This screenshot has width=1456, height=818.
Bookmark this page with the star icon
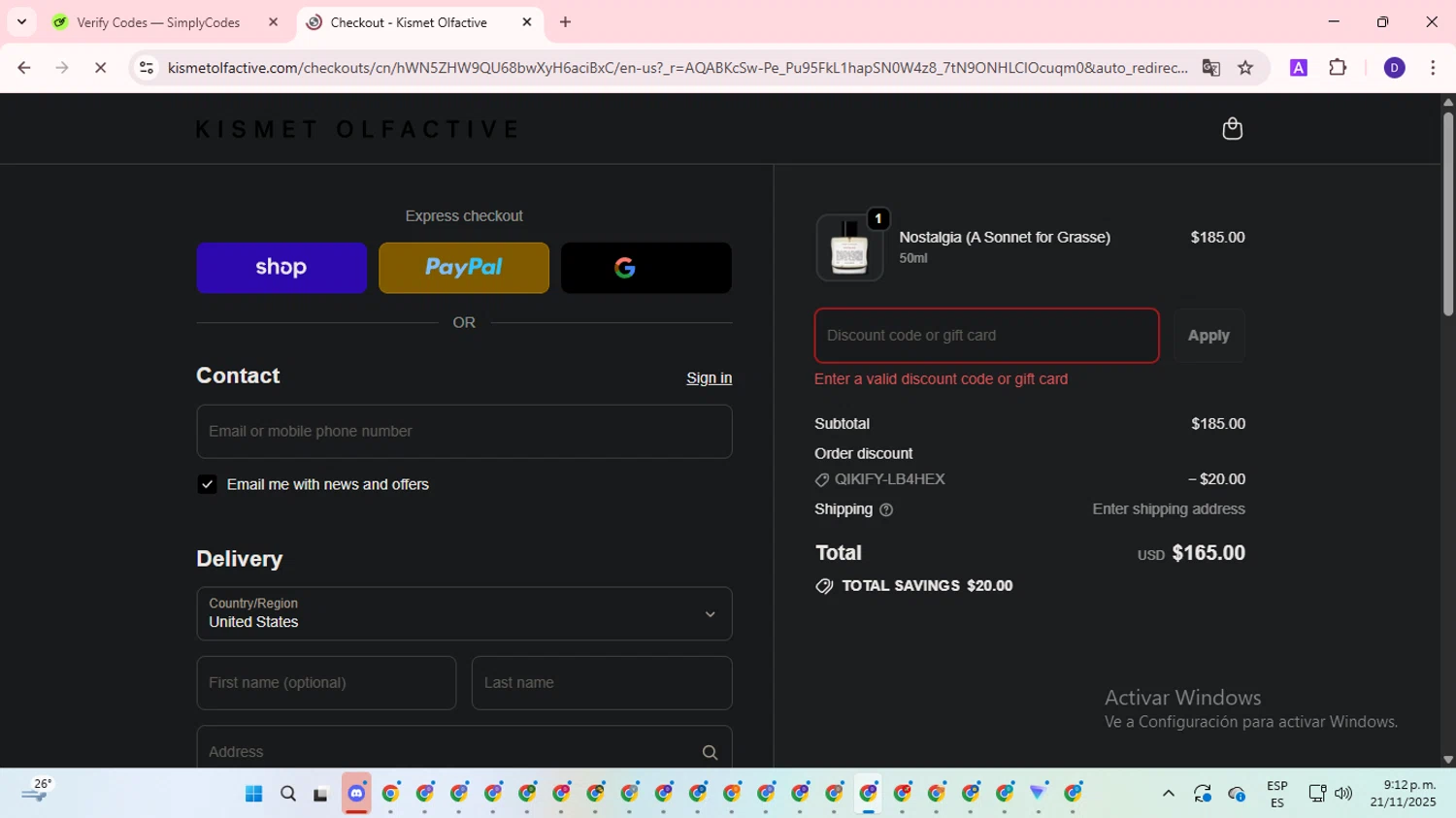pos(1245,68)
